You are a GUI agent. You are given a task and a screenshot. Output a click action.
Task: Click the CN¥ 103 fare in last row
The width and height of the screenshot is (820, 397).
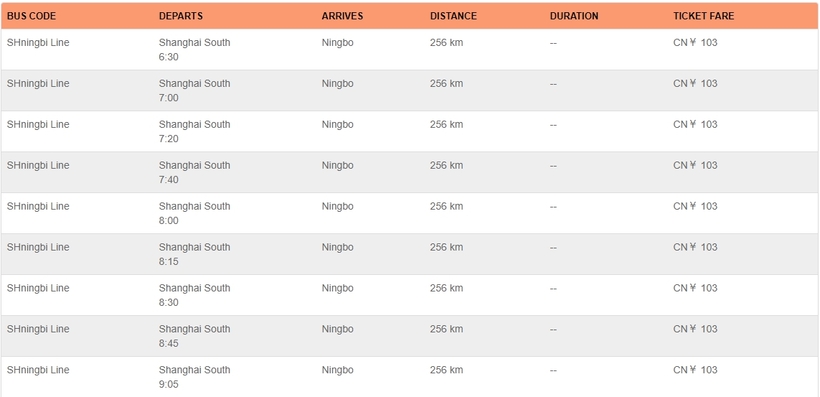695,370
